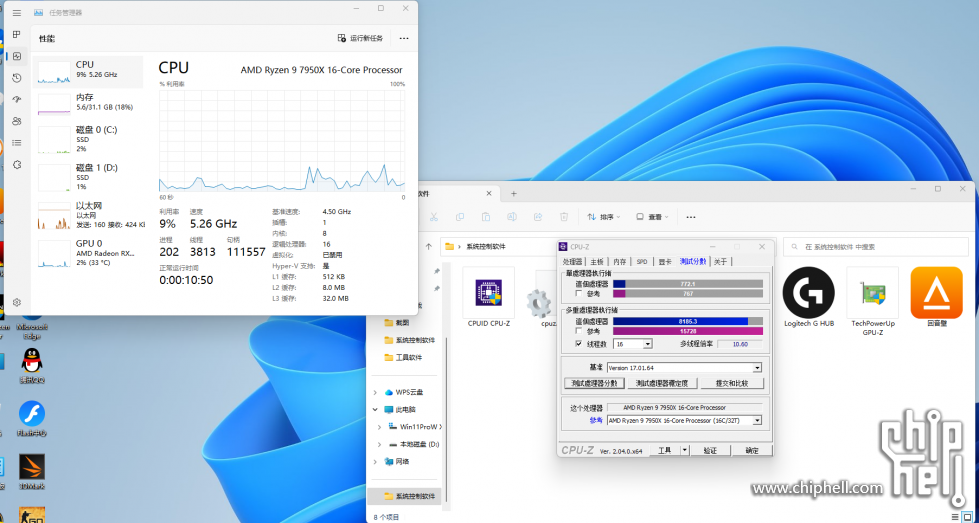The image size is (979, 523).
Task: Click 工具 tools button in CPU-Z
Action: tap(664, 450)
